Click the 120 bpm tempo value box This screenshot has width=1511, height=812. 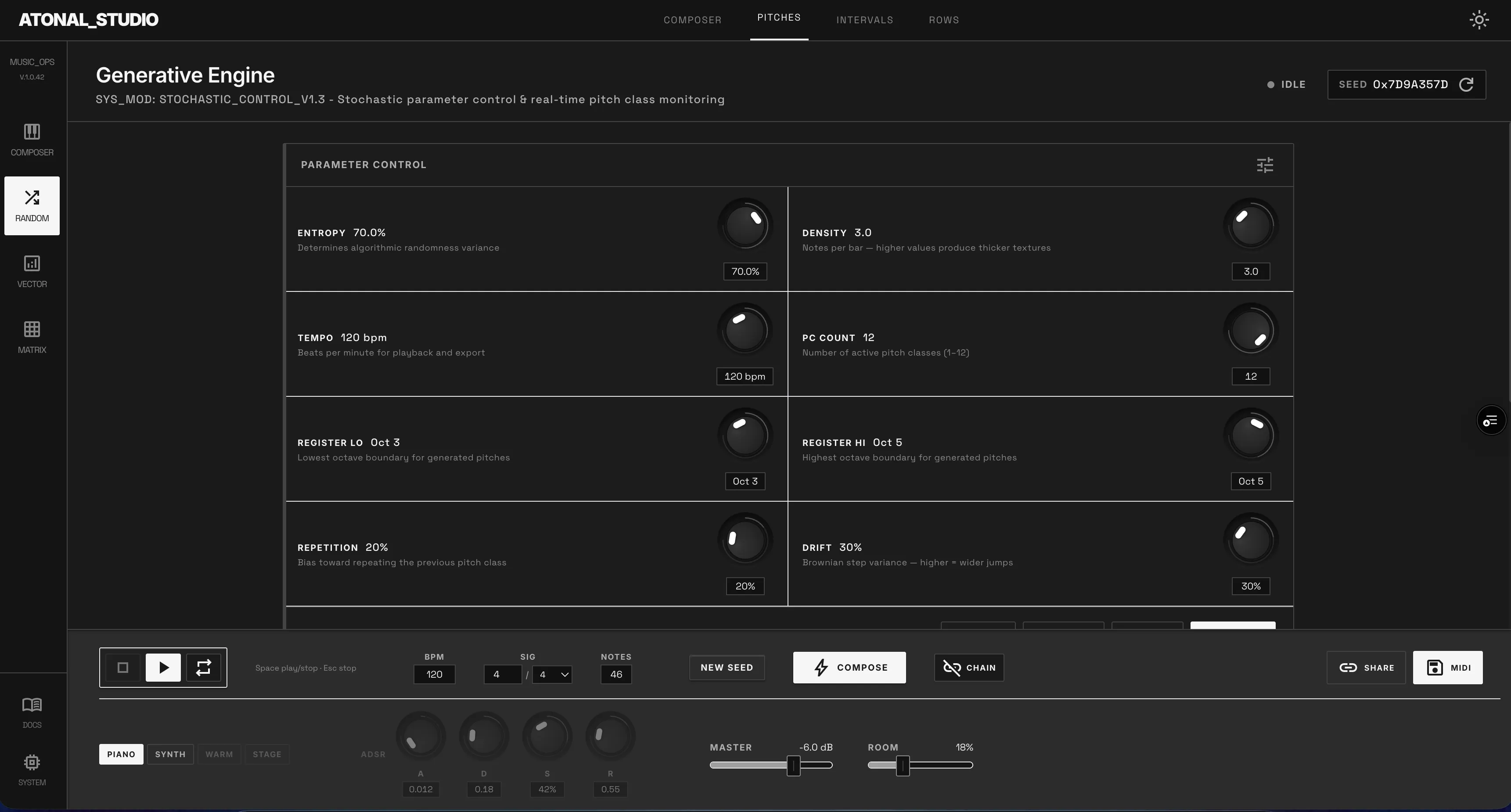click(745, 377)
